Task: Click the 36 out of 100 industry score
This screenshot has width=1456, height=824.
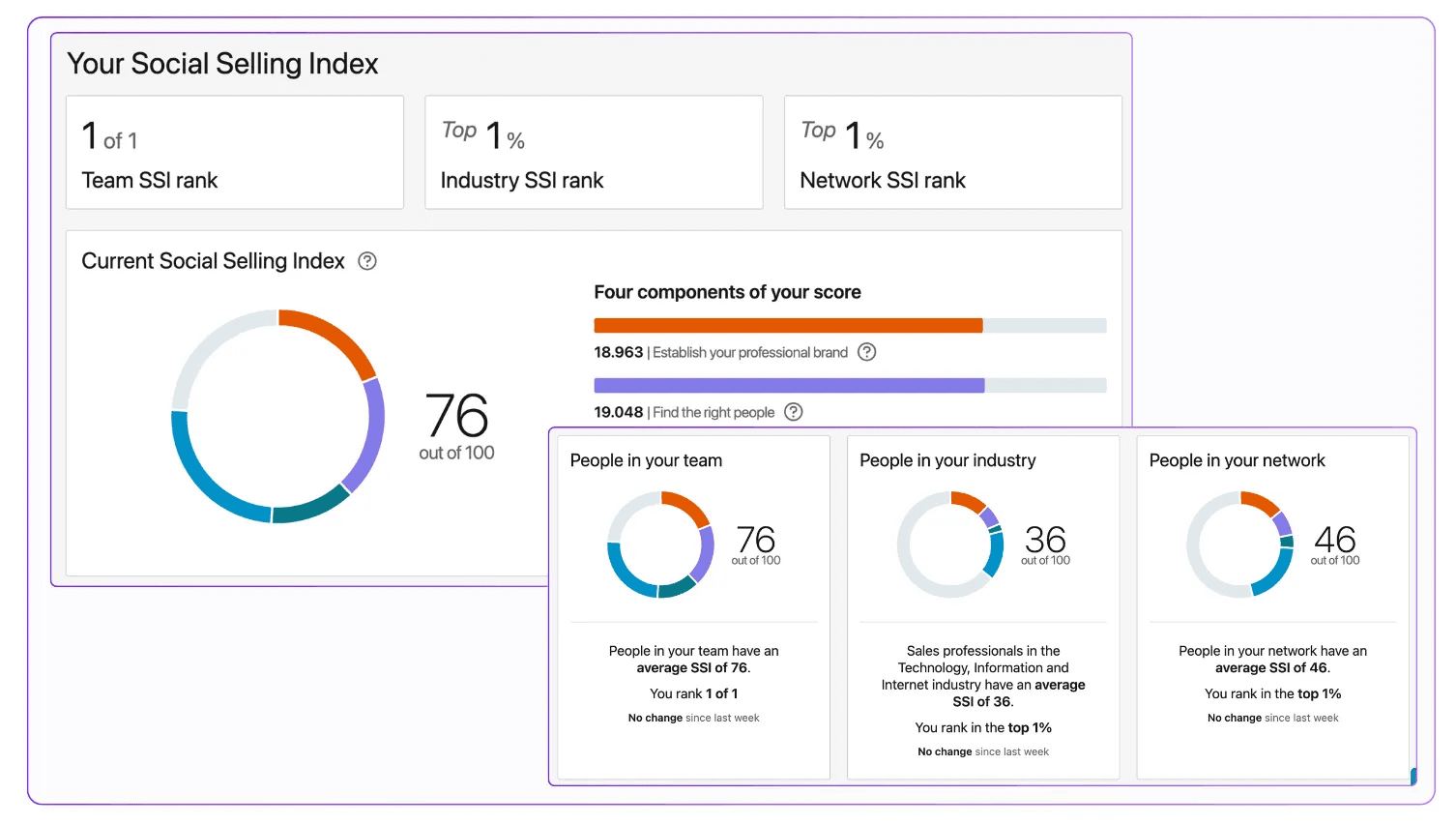Action: pos(1046,544)
